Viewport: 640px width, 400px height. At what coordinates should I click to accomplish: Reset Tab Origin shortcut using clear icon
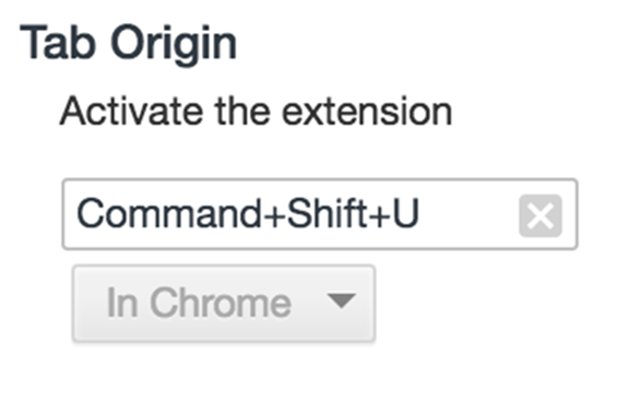click(x=540, y=216)
